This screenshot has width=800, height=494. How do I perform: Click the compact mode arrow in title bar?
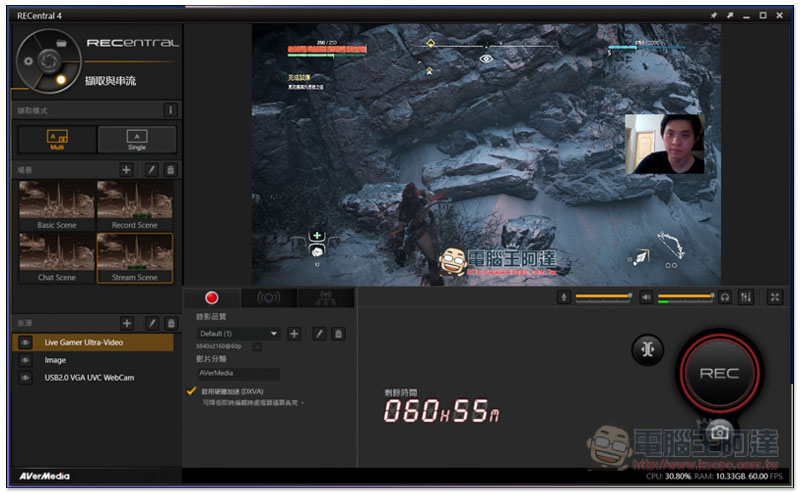[x=730, y=15]
